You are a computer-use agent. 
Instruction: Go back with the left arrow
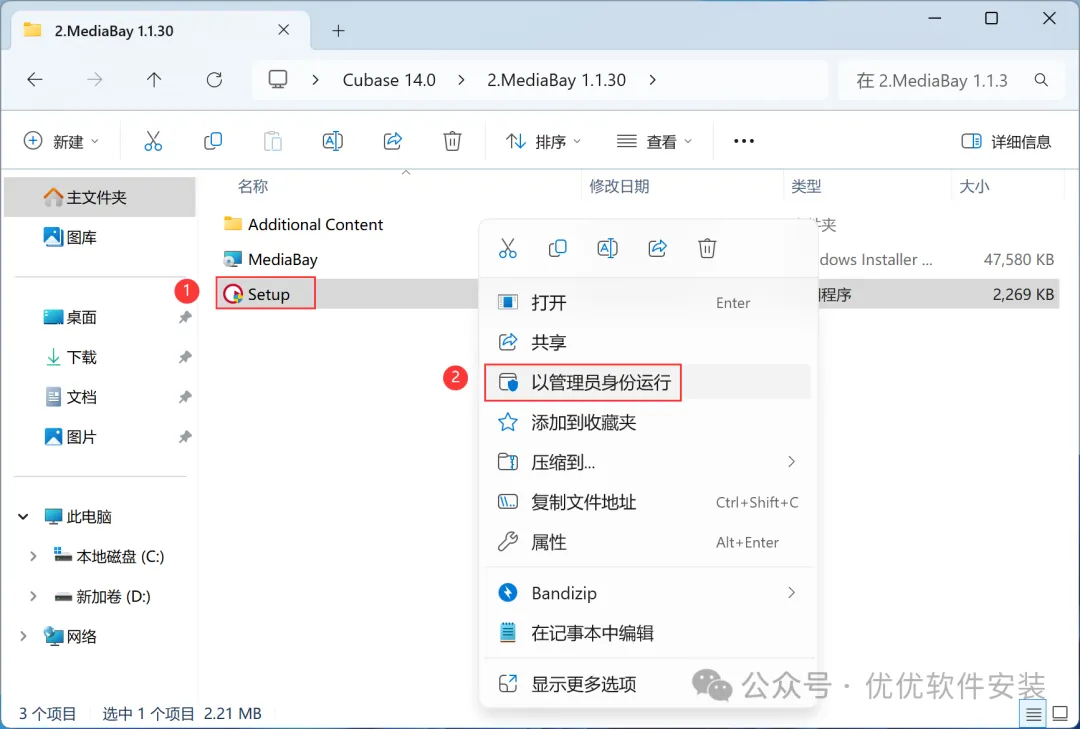pyautogui.click(x=34, y=80)
